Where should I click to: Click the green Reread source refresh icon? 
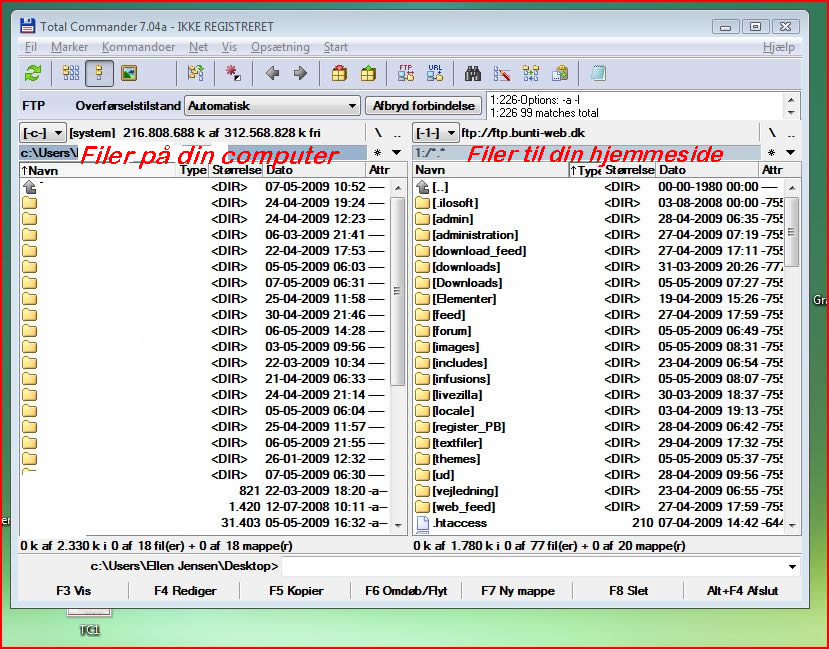[x=33, y=73]
